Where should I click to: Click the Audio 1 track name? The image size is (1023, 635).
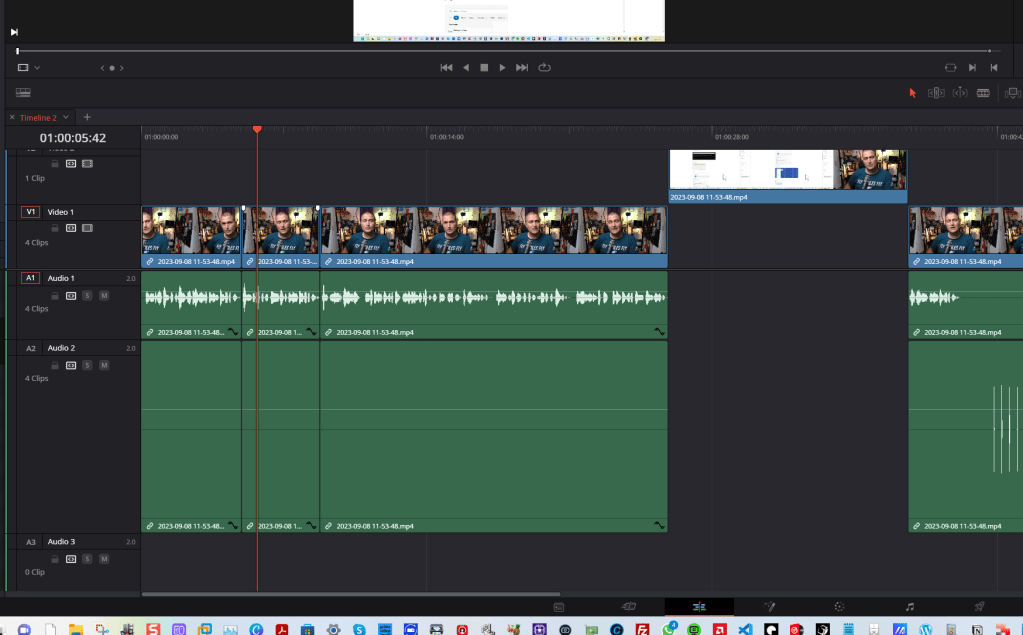coord(61,278)
